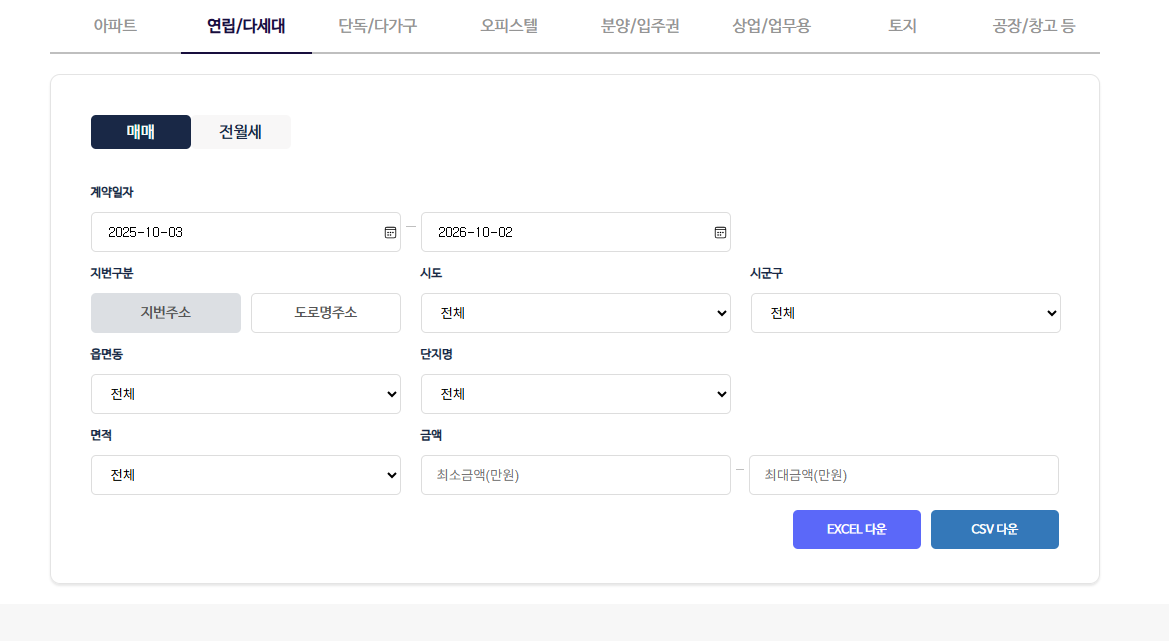The image size is (1169, 641).
Task: Go to the 오피스텔 tab
Action: pos(508,26)
